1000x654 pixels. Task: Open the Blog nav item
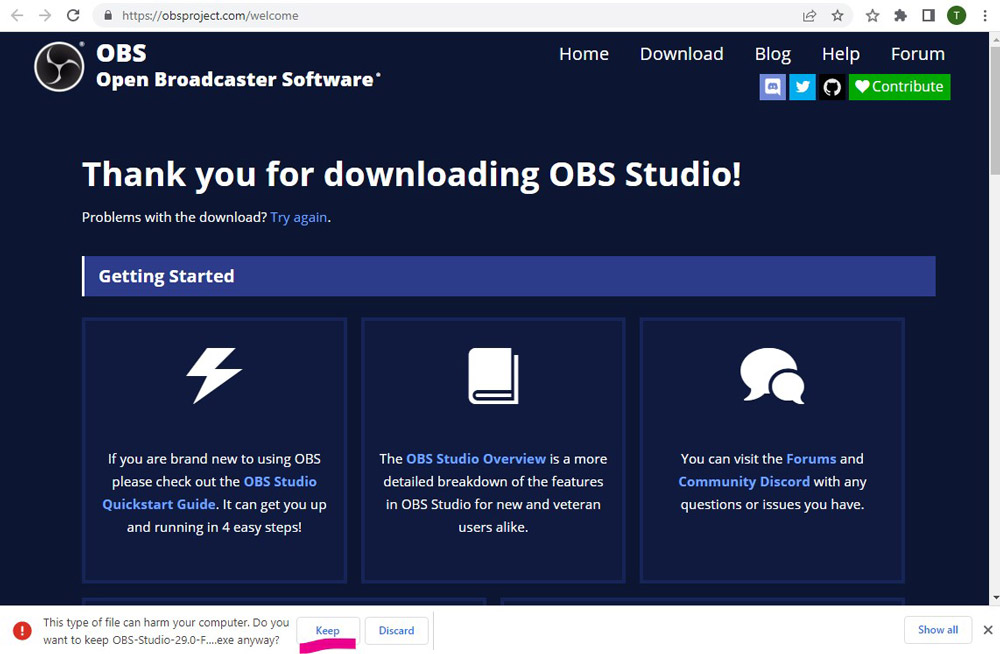click(772, 54)
